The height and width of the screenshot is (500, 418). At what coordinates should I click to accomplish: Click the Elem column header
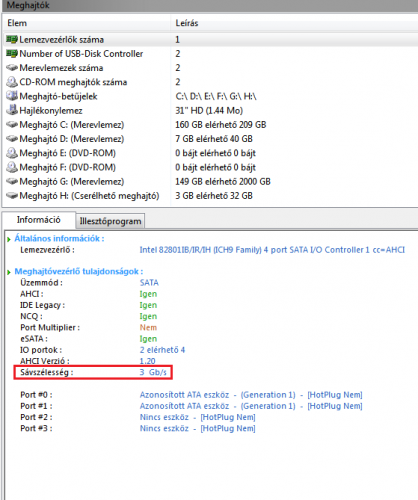[x=17, y=23]
